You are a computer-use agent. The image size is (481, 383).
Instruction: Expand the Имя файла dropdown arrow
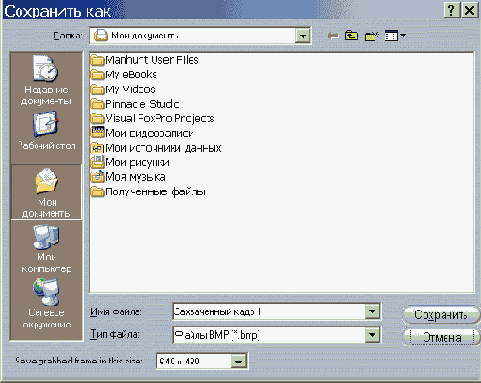pos(372,312)
